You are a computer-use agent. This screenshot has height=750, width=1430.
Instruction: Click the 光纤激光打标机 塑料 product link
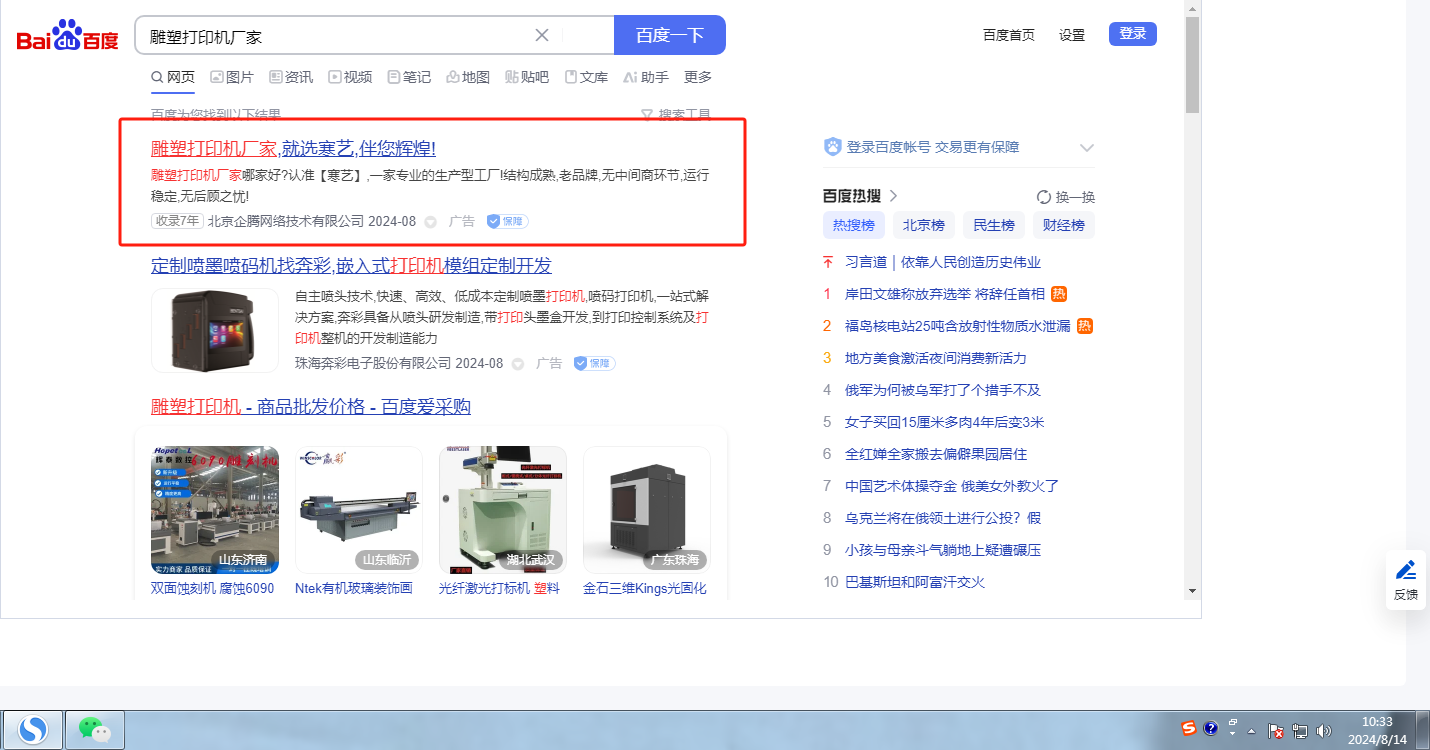(x=499, y=589)
